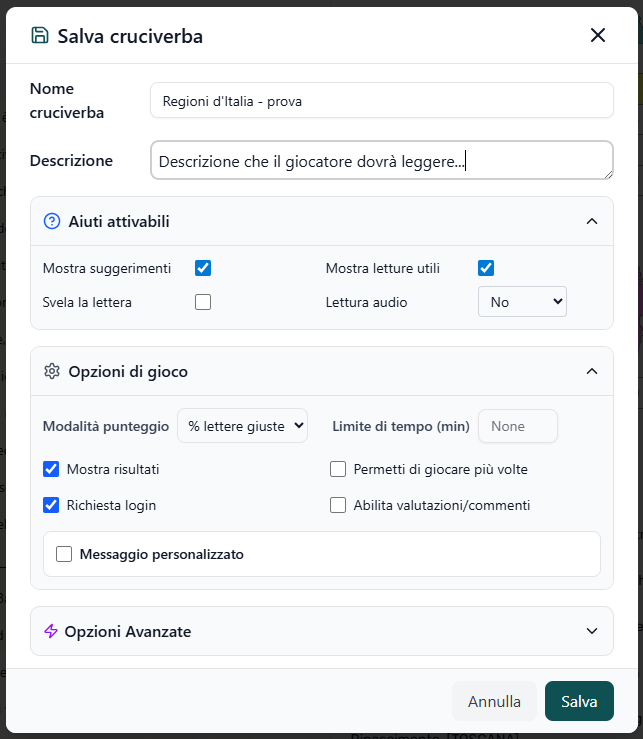Screen dimensions: 643x739
Task: Click the Limite di tempo input field
Action: [518, 426]
